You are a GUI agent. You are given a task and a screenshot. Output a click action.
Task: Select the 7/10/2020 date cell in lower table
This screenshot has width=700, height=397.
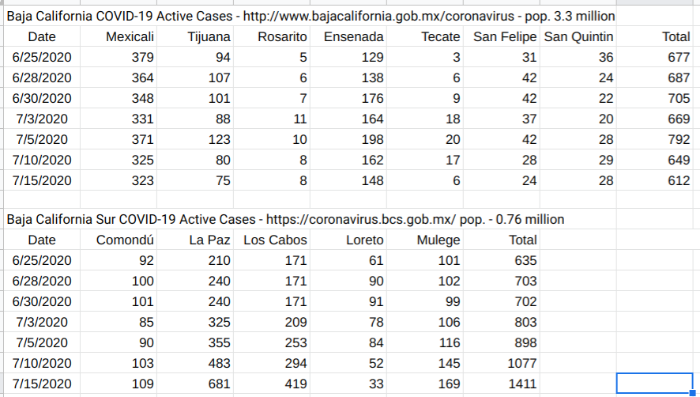(x=42, y=363)
